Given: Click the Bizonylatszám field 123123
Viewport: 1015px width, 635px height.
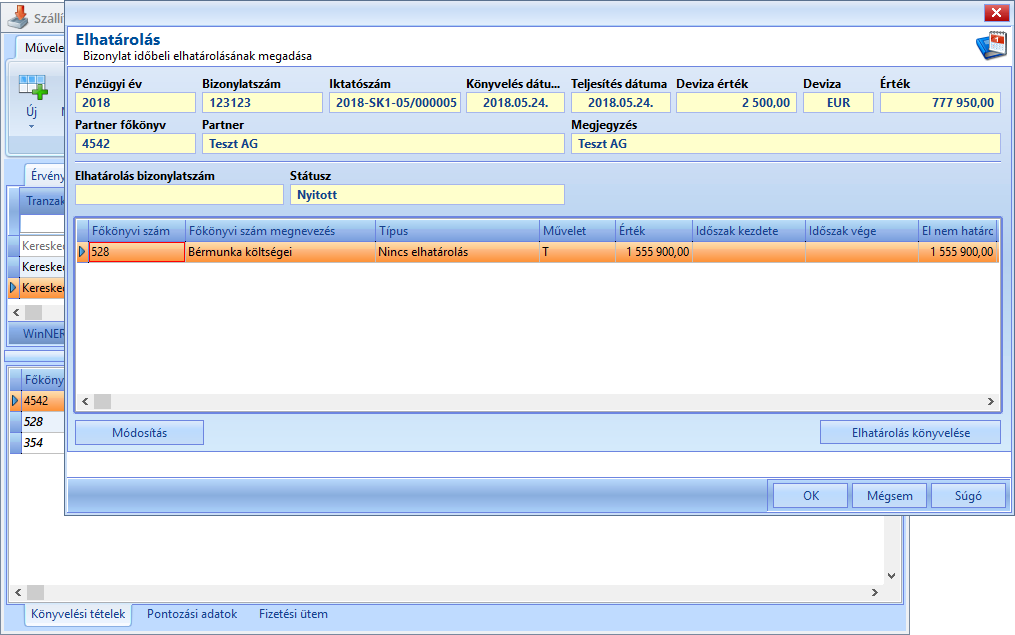Looking at the screenshot, I should click(262, 102).
